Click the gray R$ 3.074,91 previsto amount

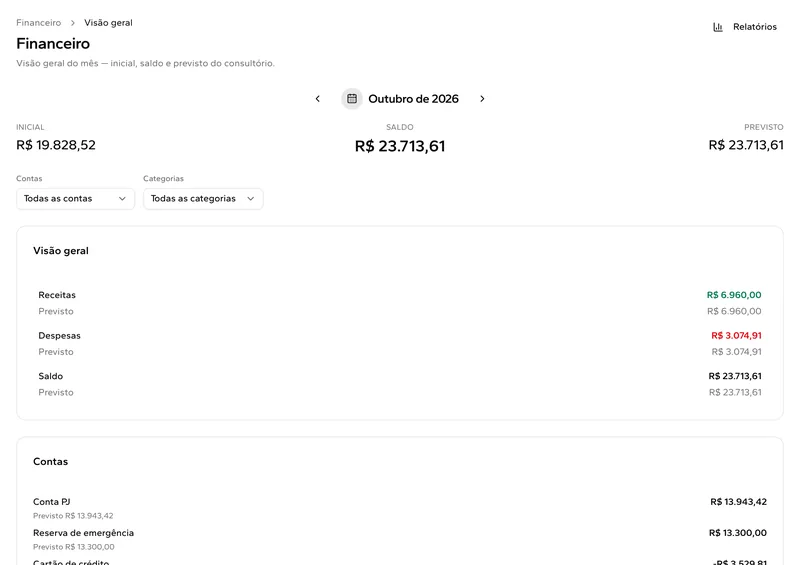[736, 352]
